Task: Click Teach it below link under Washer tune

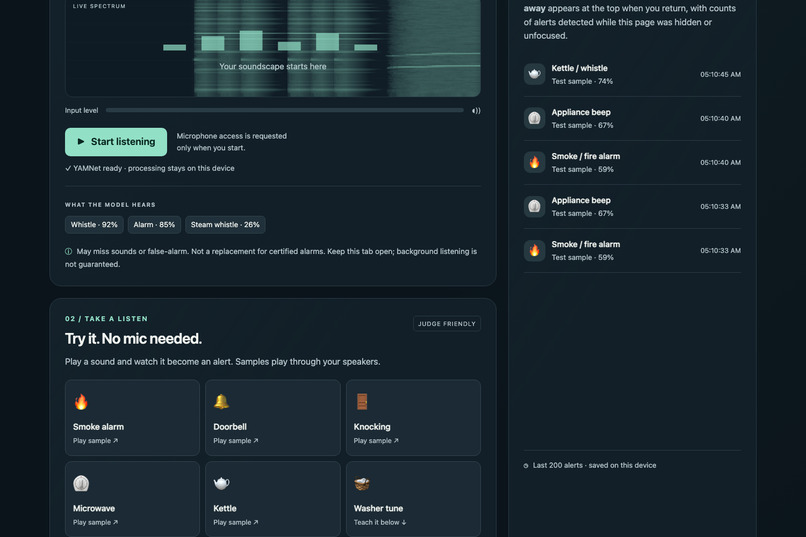Action: point(380,523)
